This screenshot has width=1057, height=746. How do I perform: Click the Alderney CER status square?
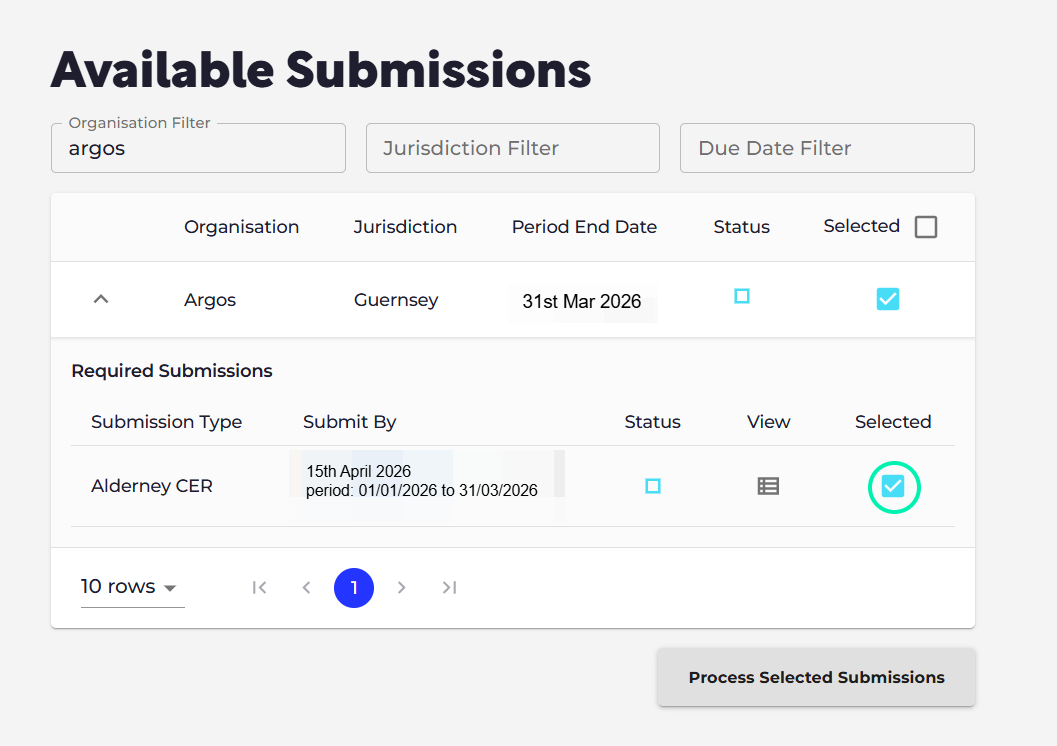[x=653, y=486]
